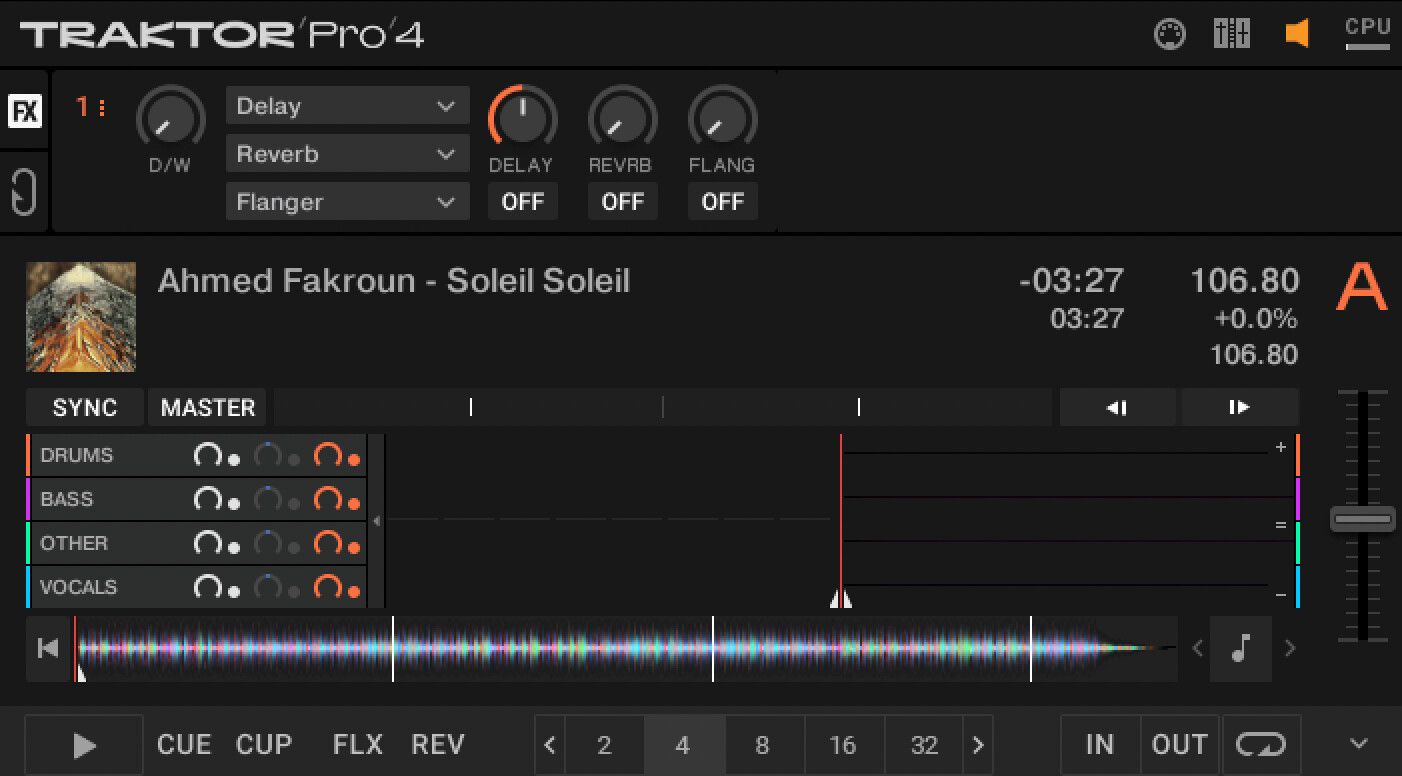
Task: Switch to the FX panel tab
Action: pyautogui.click(x=24, y=111)
